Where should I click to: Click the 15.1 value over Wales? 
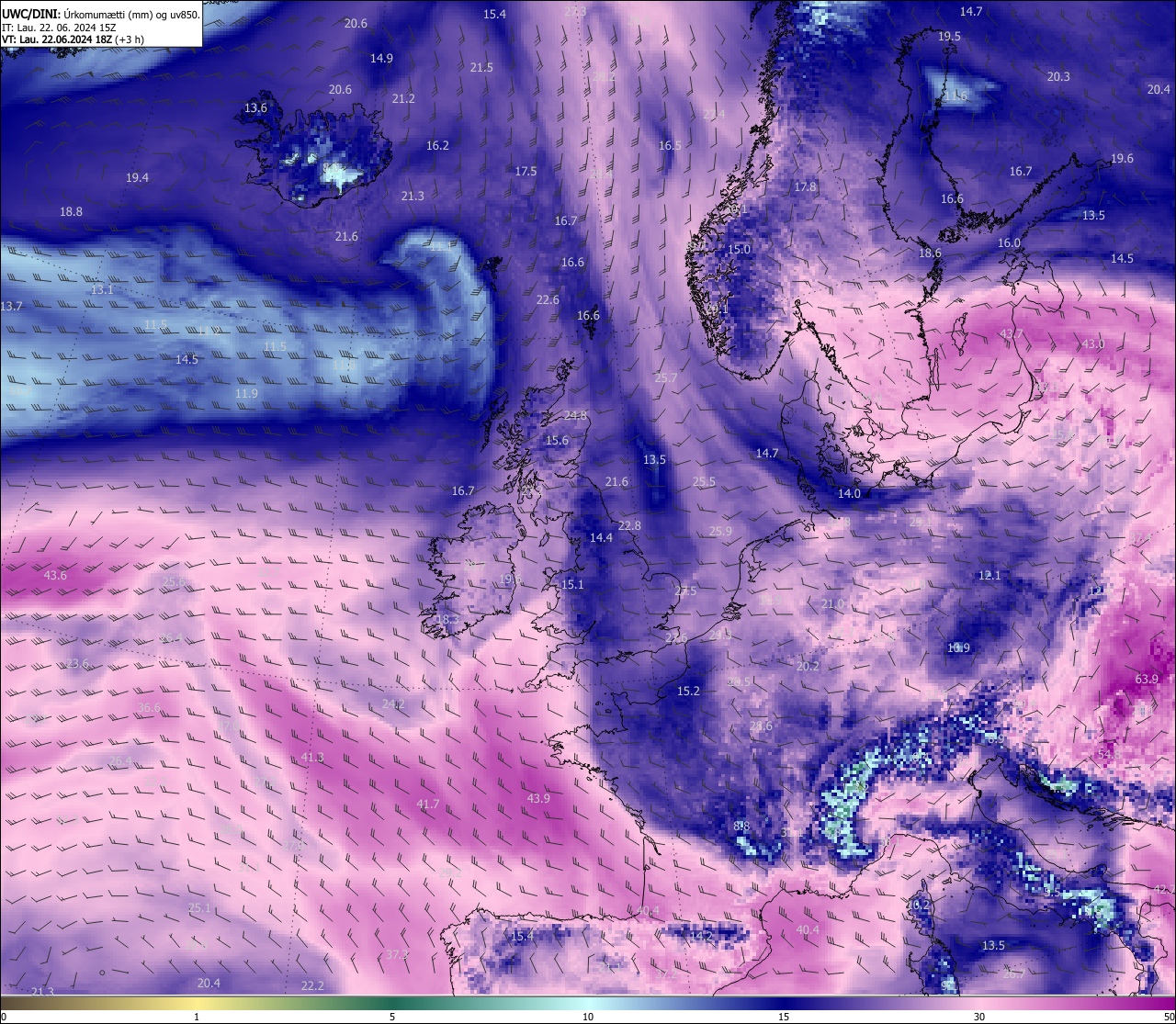[572, 584]
